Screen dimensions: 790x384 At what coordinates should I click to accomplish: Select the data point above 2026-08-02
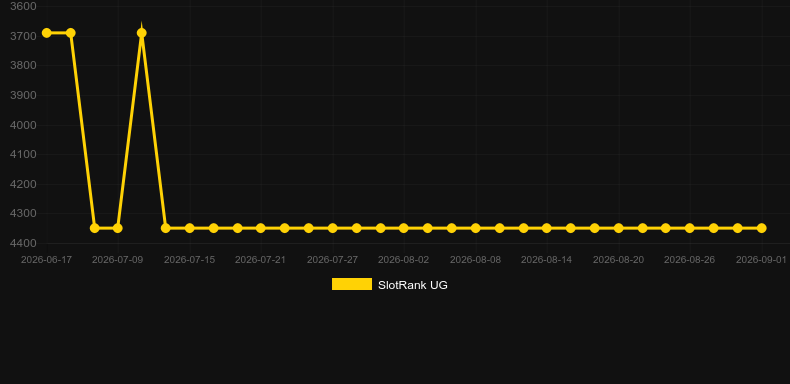[x=404, y=228]
